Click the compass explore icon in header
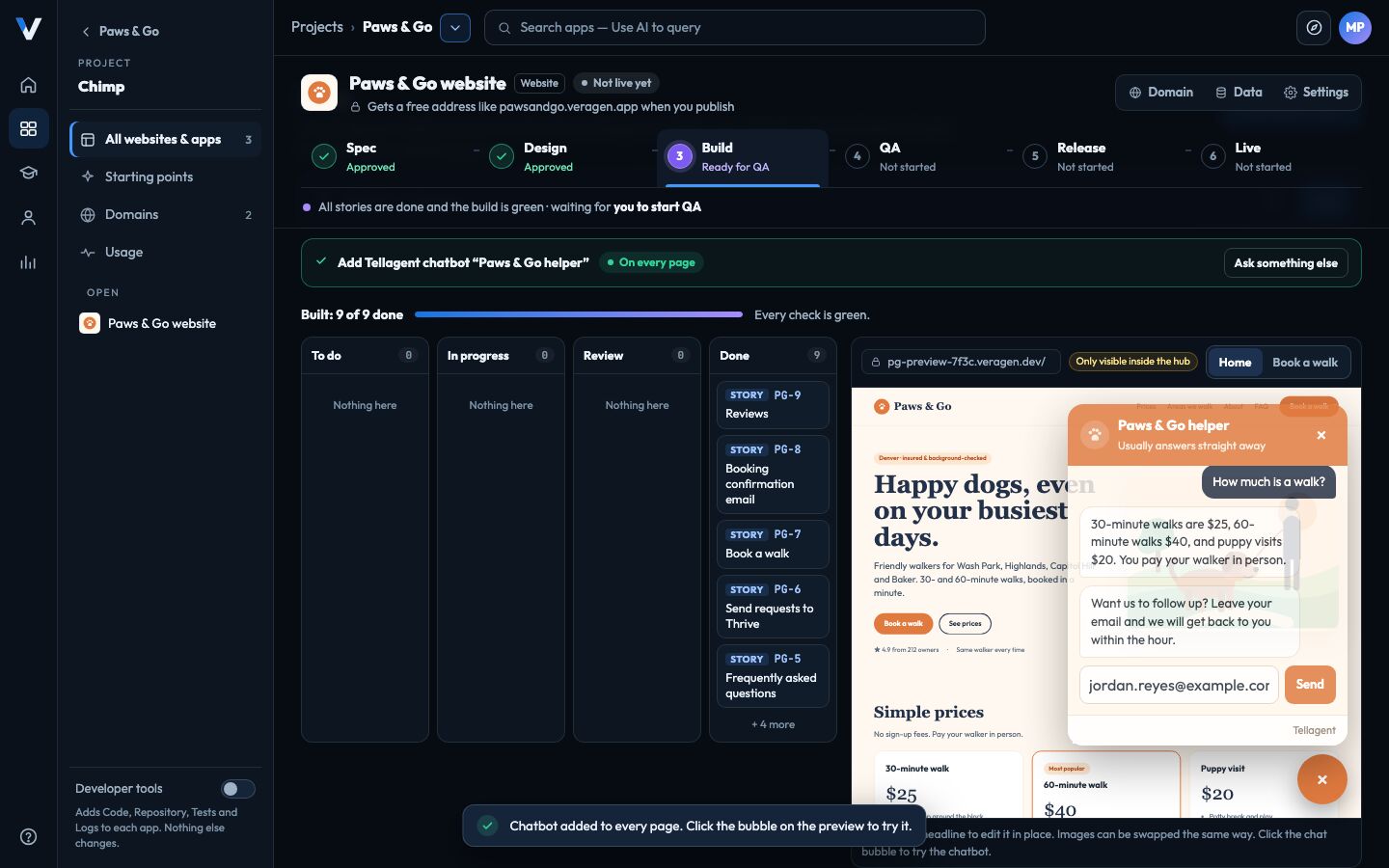Viewport: 1389px width, 868px height. pos(1313,28)
